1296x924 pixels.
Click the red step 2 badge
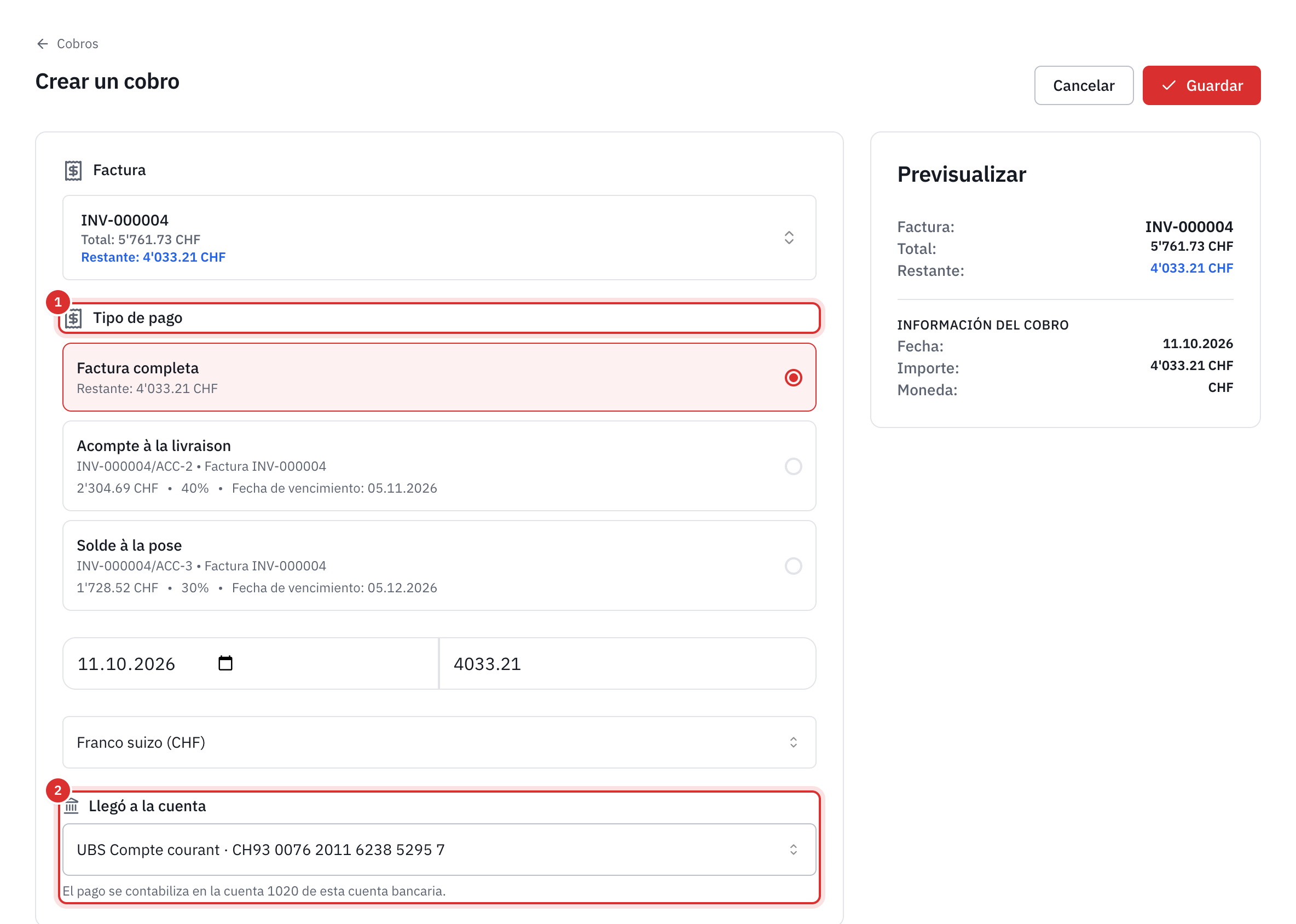coord(57,790)
